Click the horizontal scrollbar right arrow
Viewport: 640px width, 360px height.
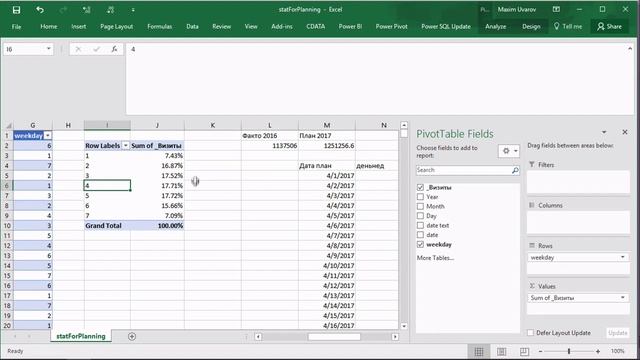click(x=395, y=337)
